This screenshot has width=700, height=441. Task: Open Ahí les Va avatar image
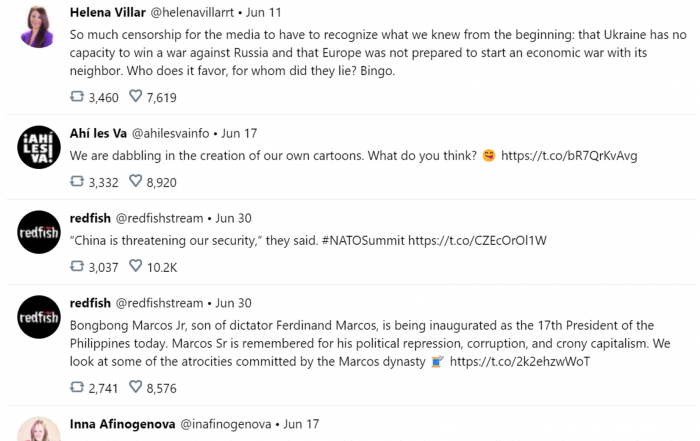(39, 147)
